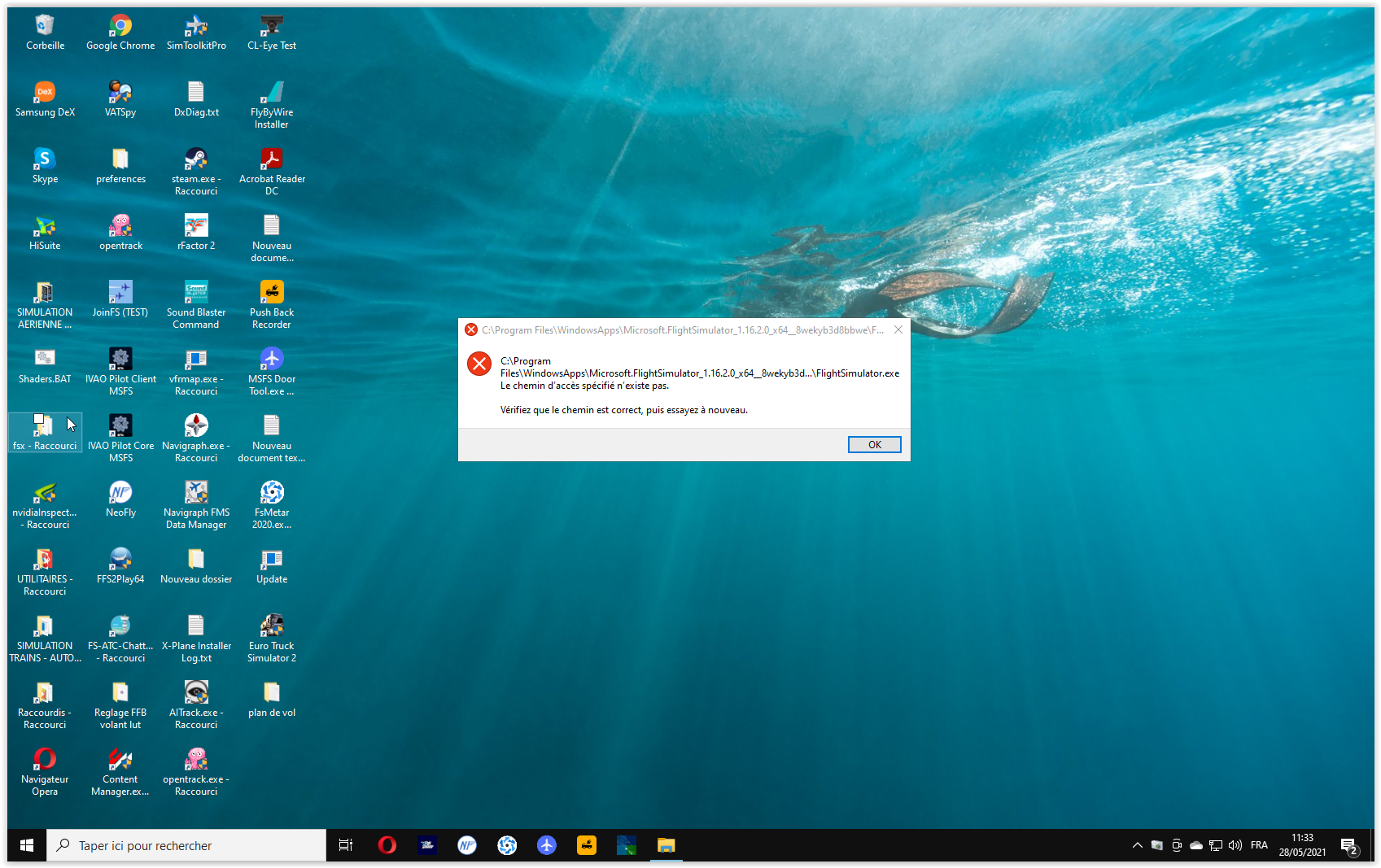Select the rFactor 2 desktop icon
The image size is (1381, 868).
196,233
